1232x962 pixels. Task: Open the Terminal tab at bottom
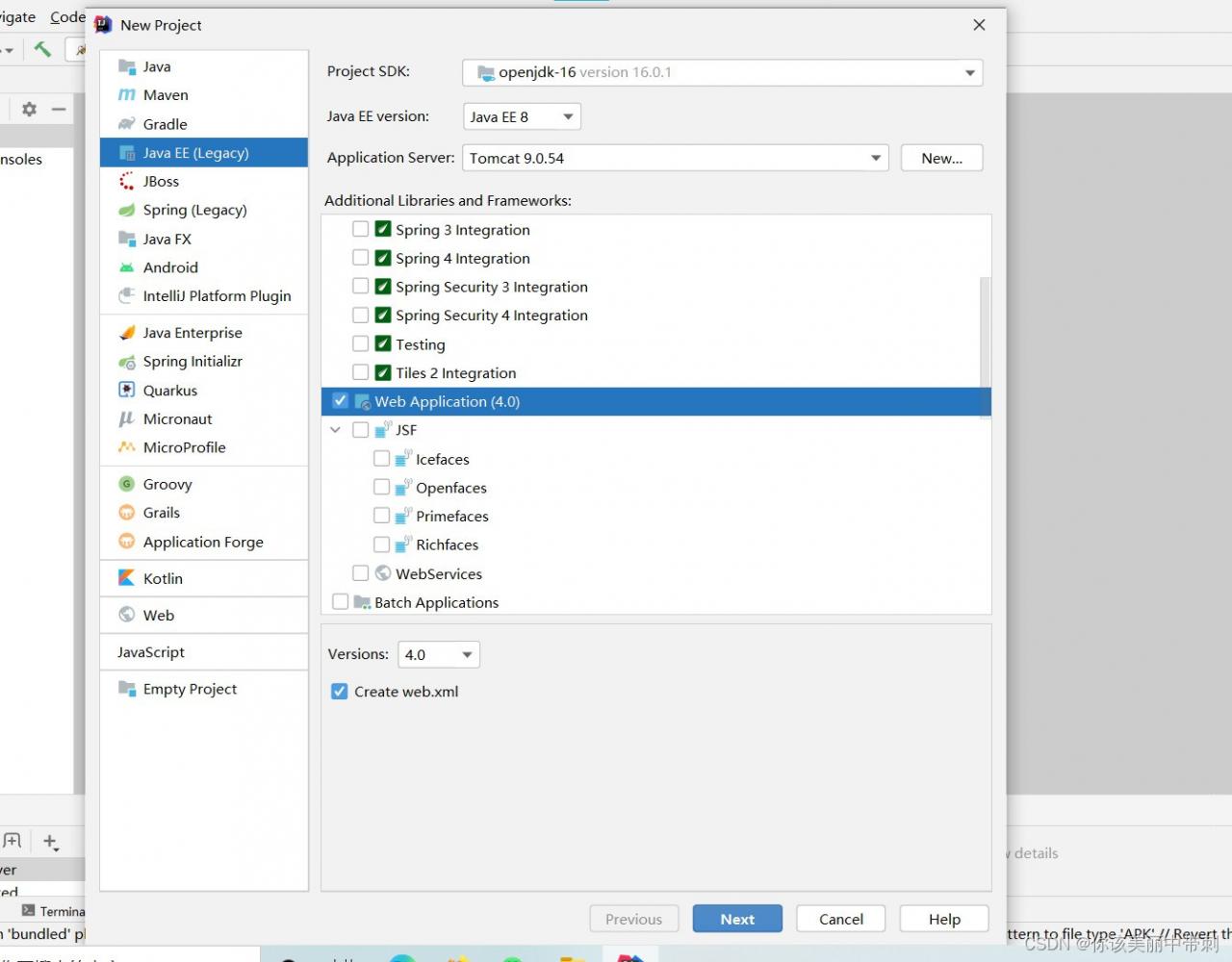point(53,911)
